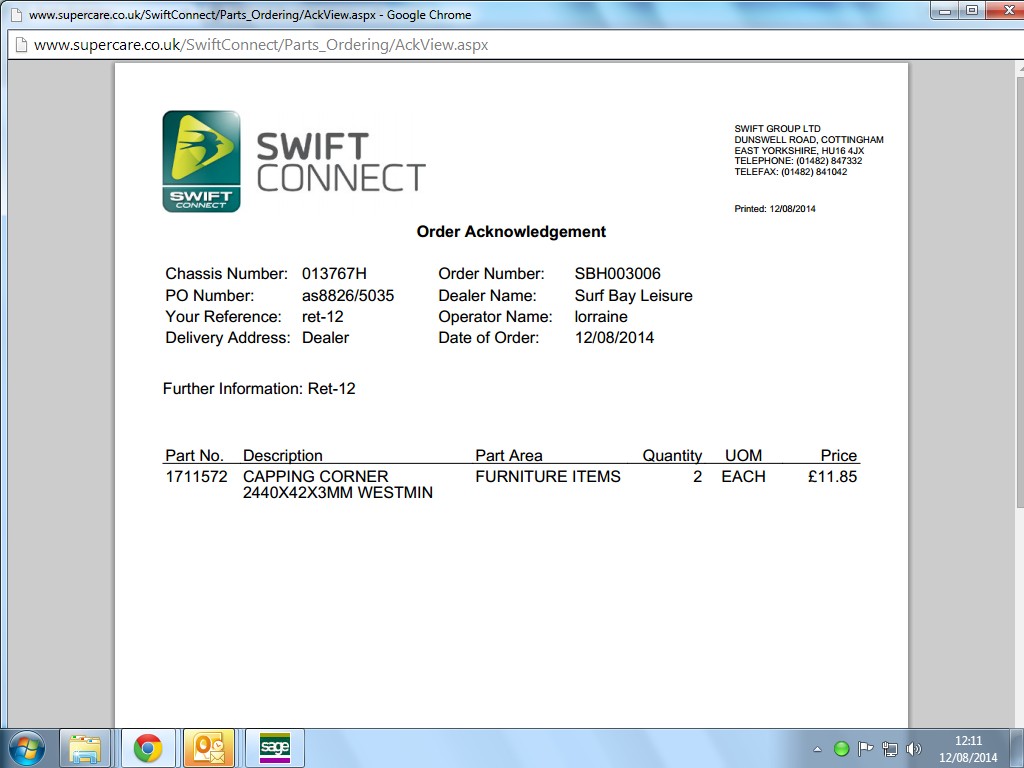This screenshot has width=1024, height=768.
Task: Open the volume speaker tray icon
Action: point(914,748)
